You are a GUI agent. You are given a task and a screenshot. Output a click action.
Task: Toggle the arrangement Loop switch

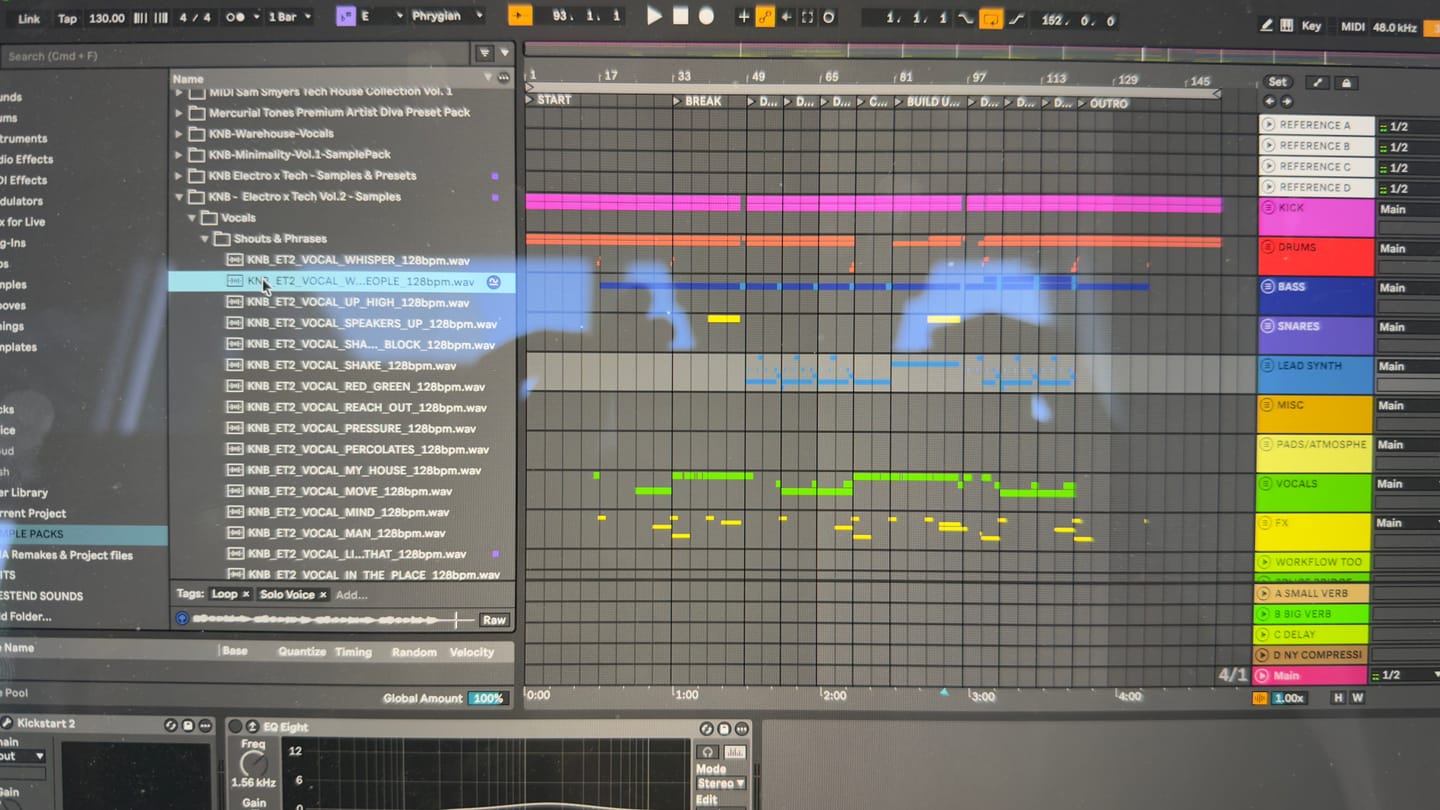tap(991, 19)
